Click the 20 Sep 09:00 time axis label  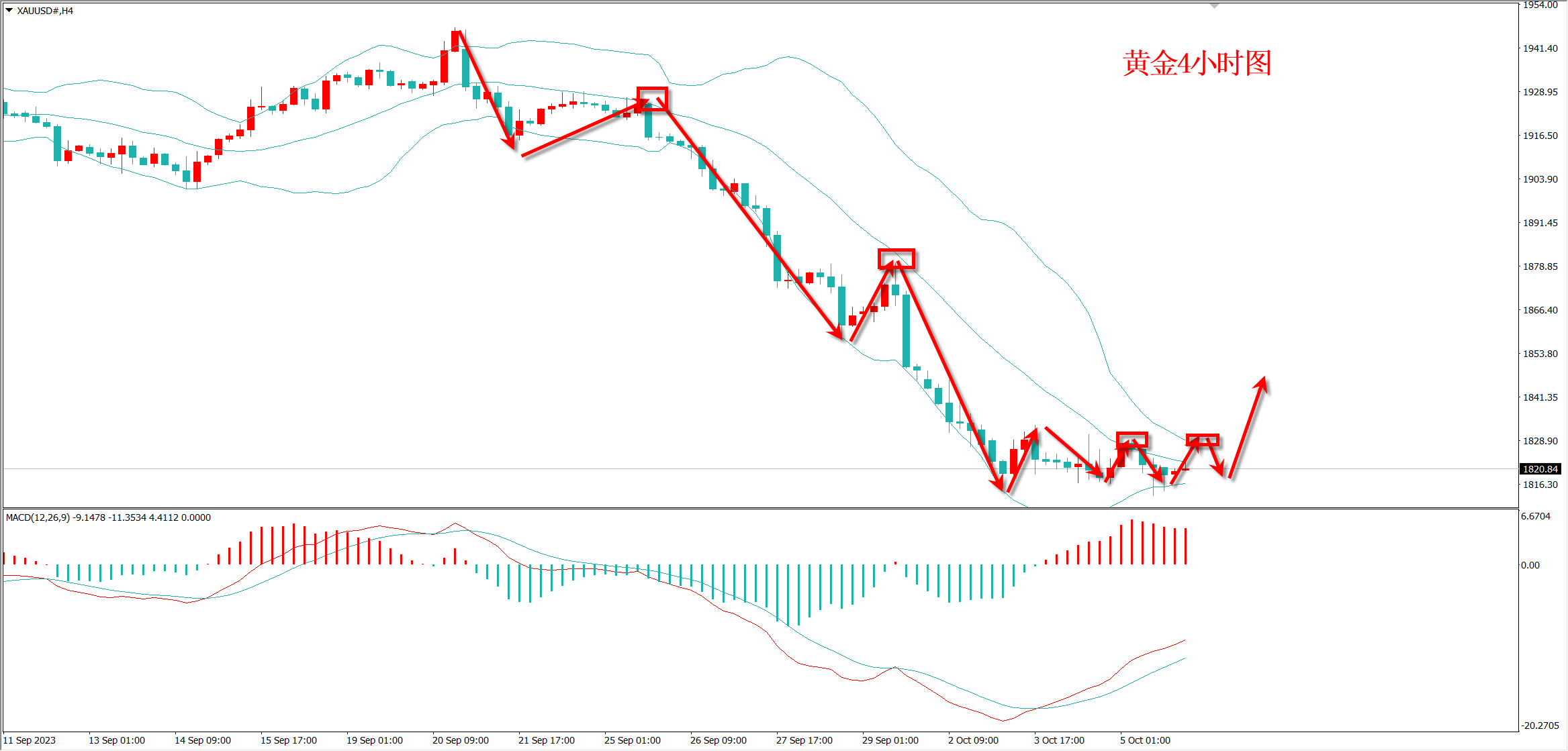point(460,740)
